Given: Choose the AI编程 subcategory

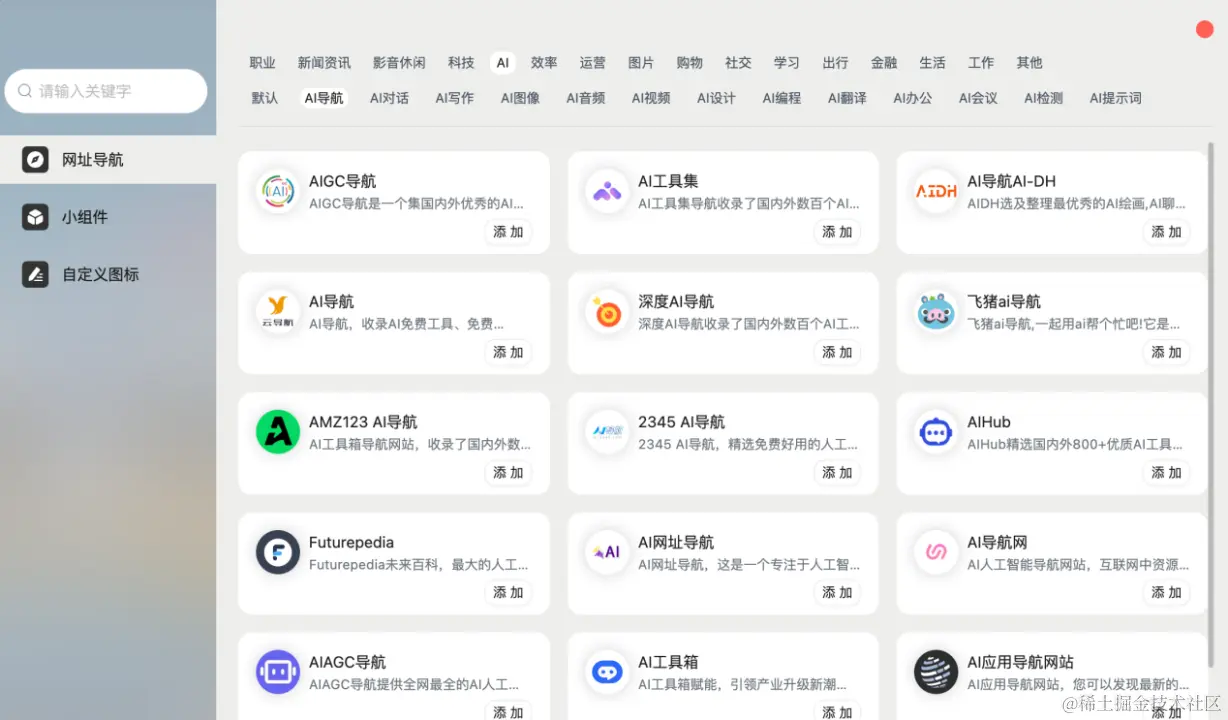Looking at the screenshot, I should 782,98.
